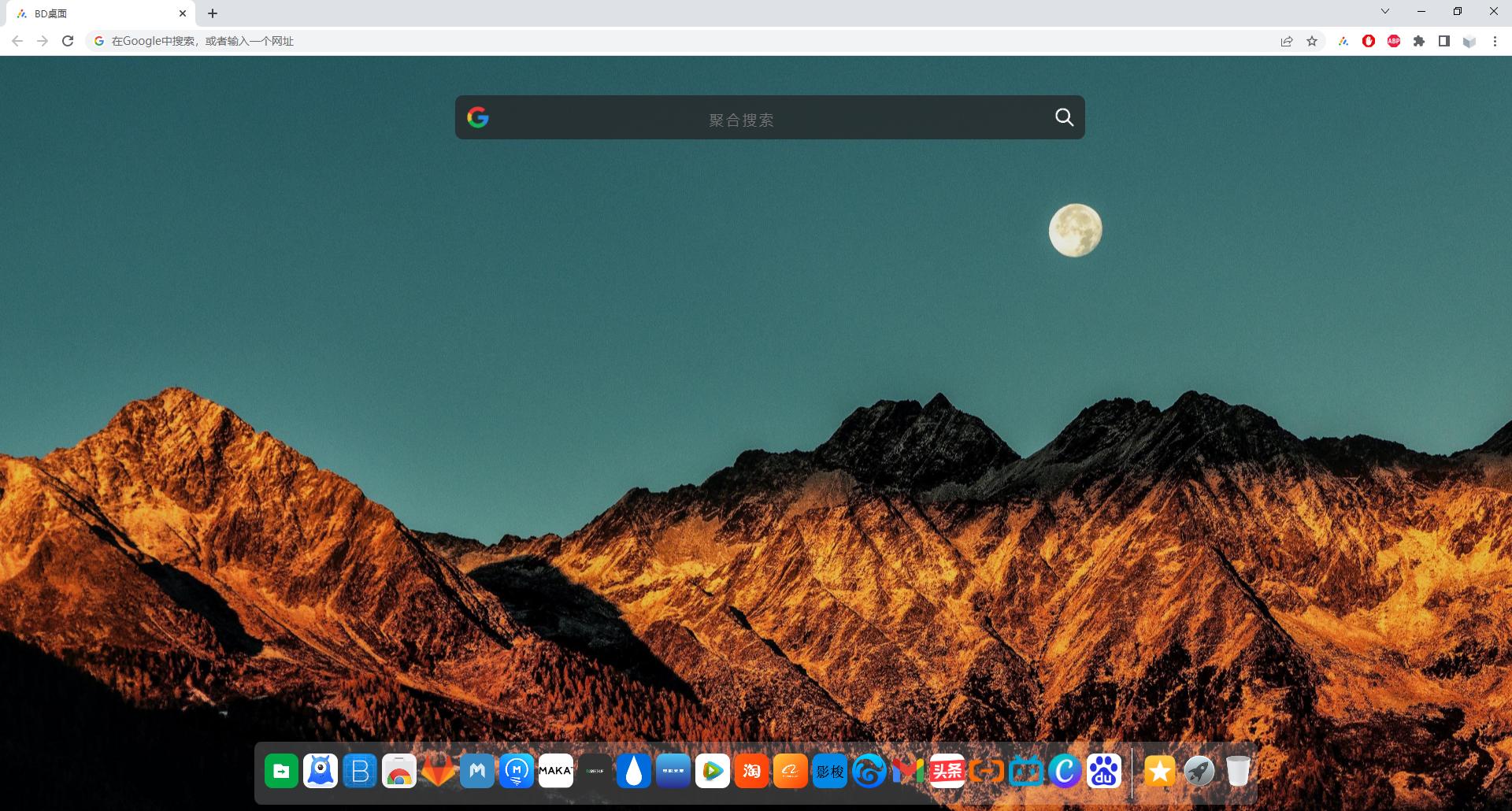The image size is (1512, 811).
Task: Open the yellow star favorites icon
Action: (1159, 772)
